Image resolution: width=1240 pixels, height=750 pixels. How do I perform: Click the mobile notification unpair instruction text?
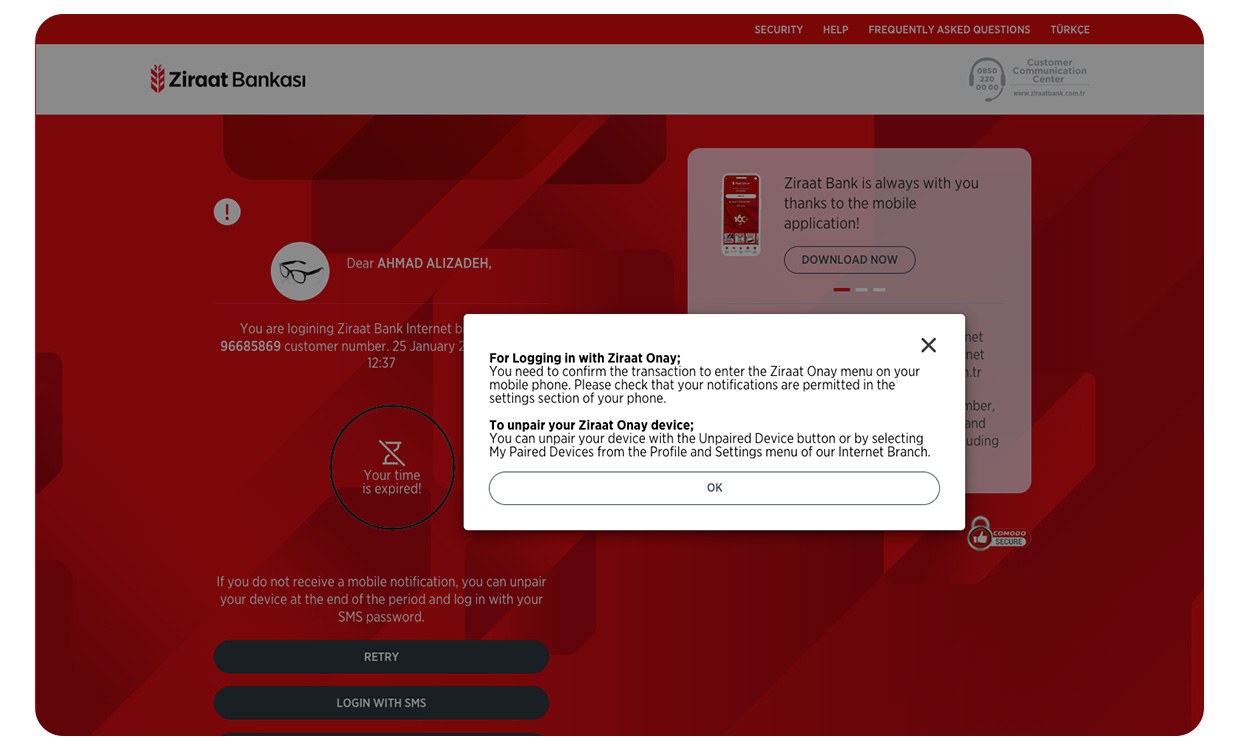point(381,599)
